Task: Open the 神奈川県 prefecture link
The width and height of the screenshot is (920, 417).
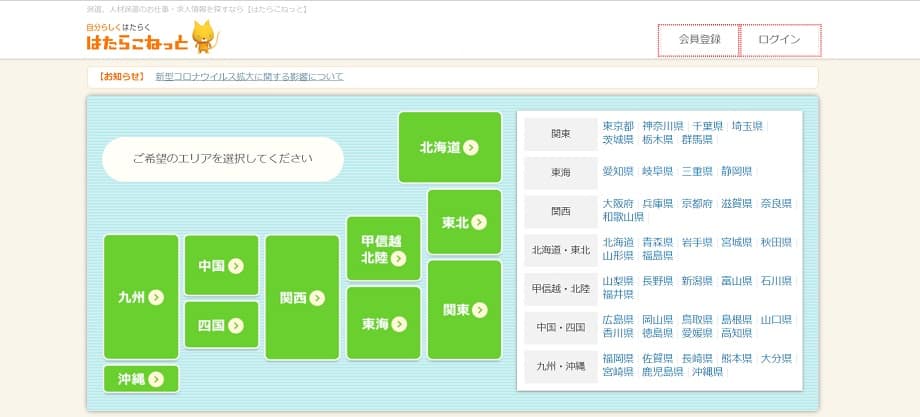Action: coord(663,126)
